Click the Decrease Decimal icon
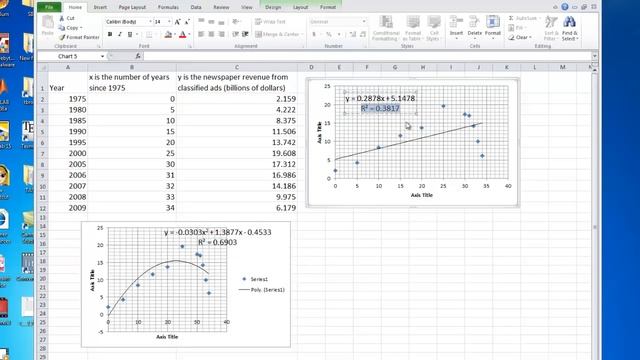 tap(362, 34)
